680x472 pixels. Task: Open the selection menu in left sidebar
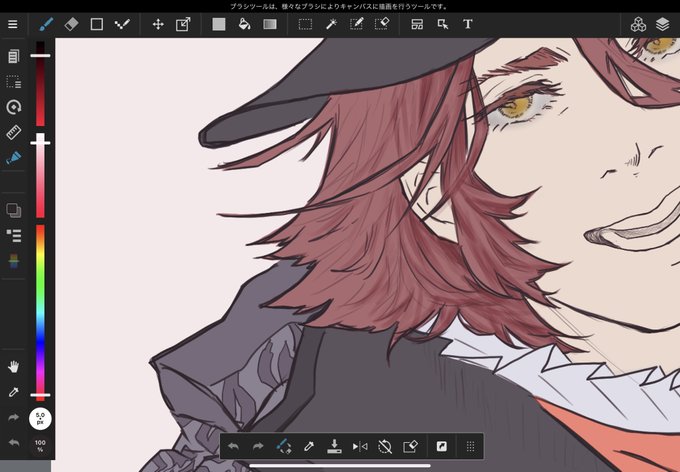13,82
